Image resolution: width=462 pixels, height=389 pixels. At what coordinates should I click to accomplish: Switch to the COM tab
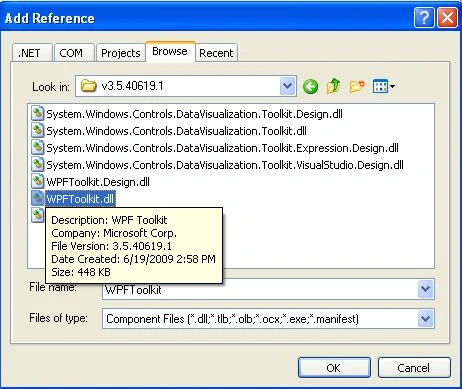74,53
